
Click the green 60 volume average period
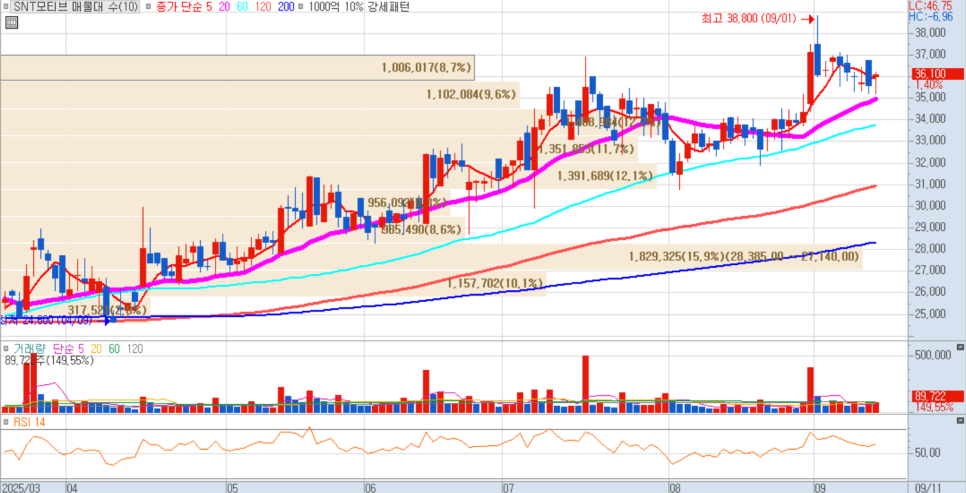(x=114, y=349)
